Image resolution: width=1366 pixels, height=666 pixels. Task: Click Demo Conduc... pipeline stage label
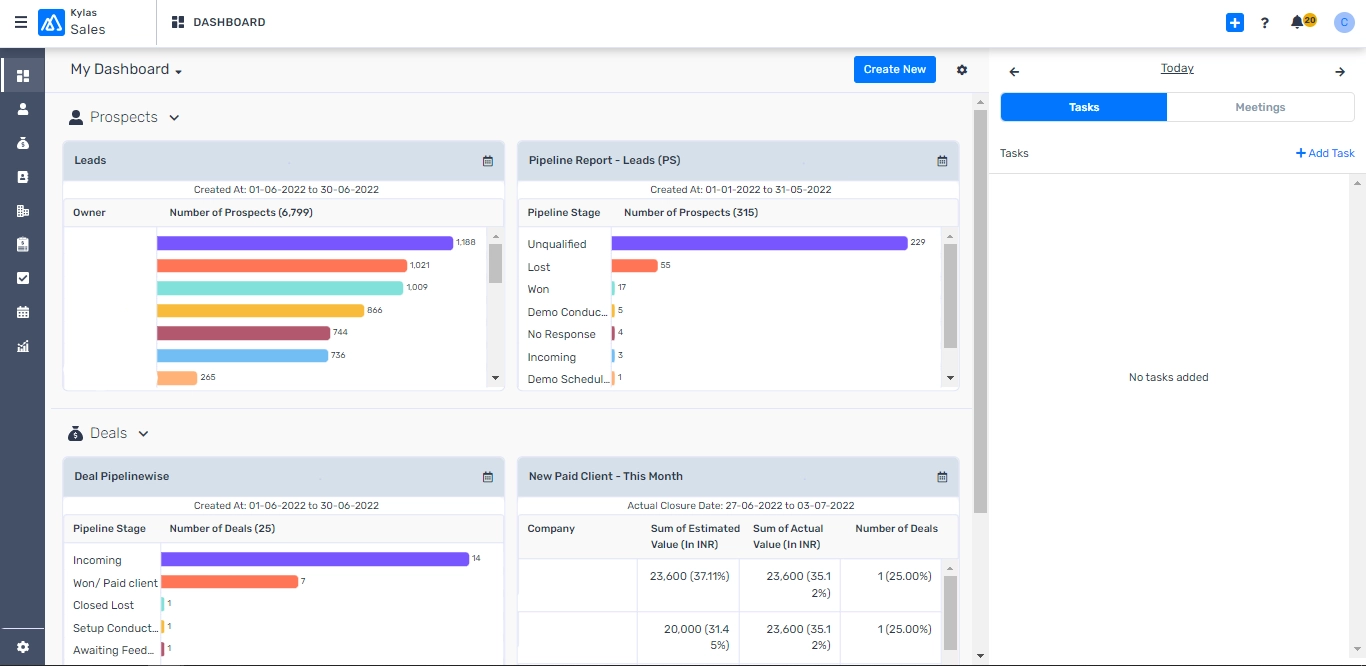[x=567, y=312]
